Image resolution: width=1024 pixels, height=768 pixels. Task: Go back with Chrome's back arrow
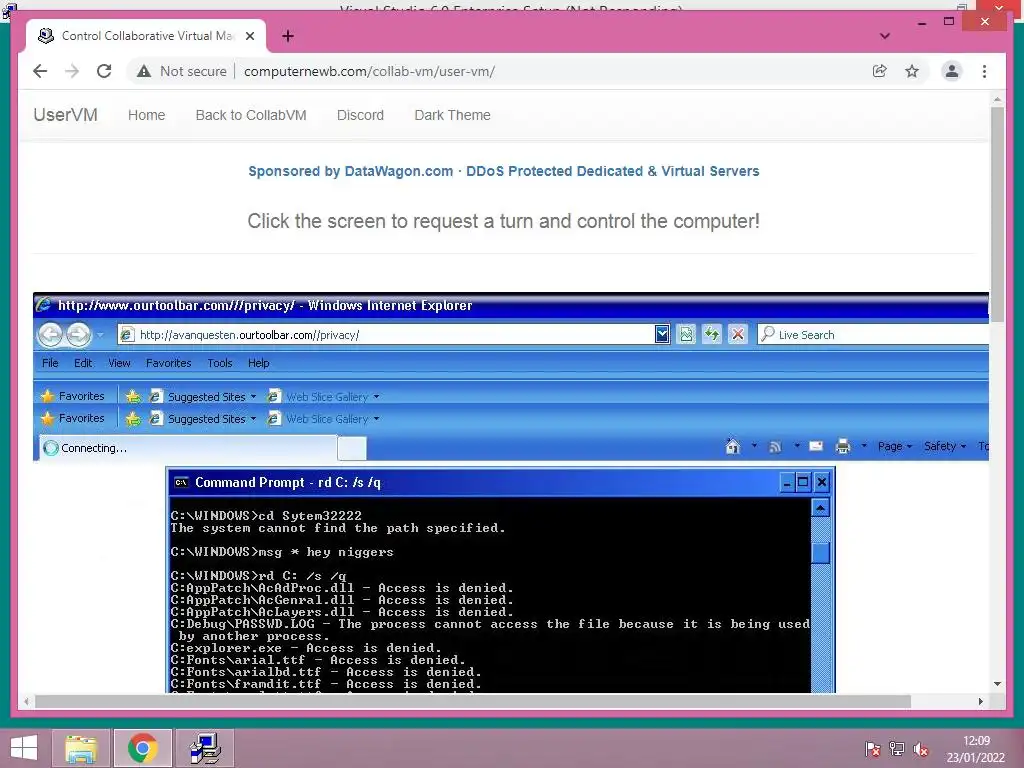40,71
